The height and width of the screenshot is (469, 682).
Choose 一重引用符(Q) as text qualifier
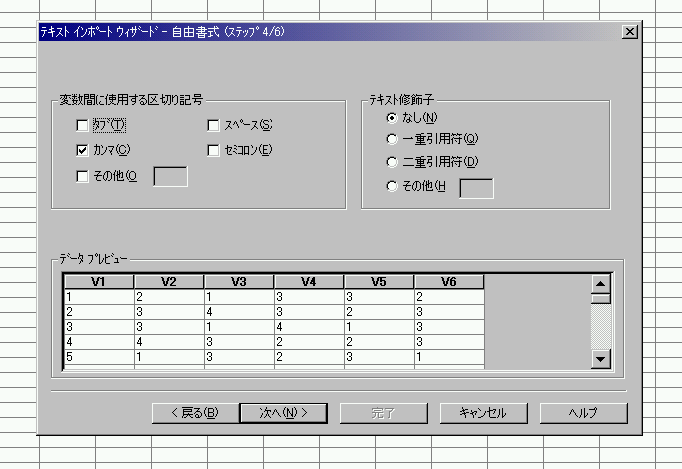click(392, 140)
